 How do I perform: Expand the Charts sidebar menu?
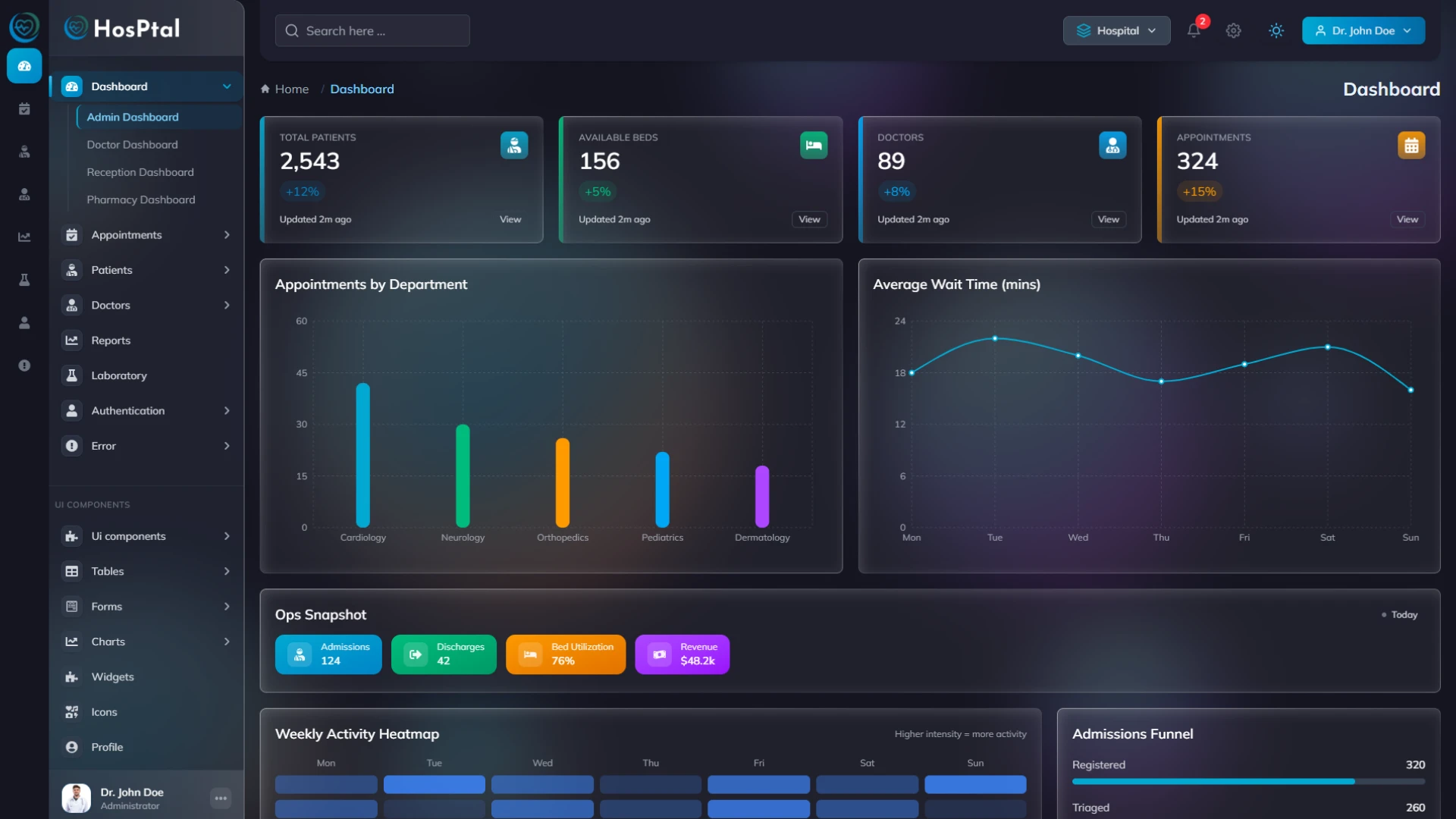coord(146,642)
